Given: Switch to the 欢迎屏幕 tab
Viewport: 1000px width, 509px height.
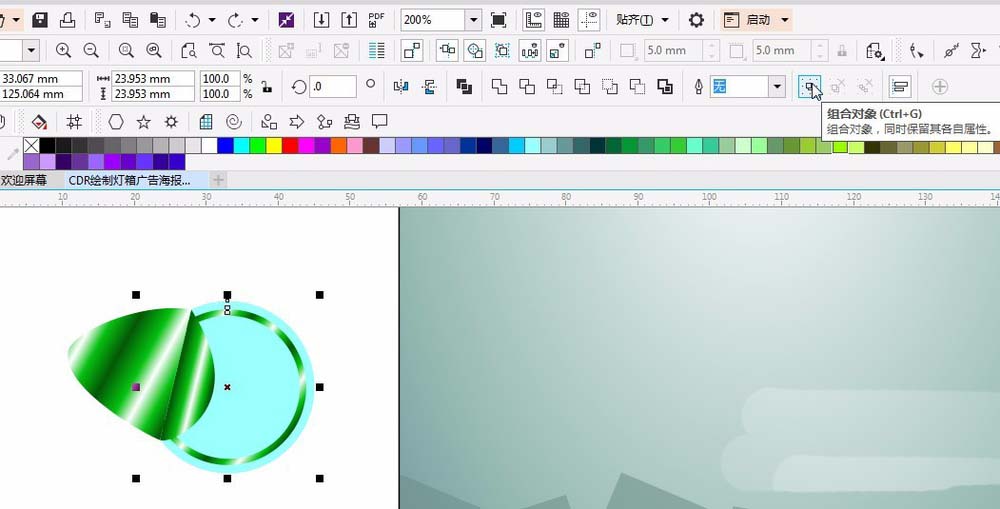Looking at the screenshot, I should tap(24, 181).
